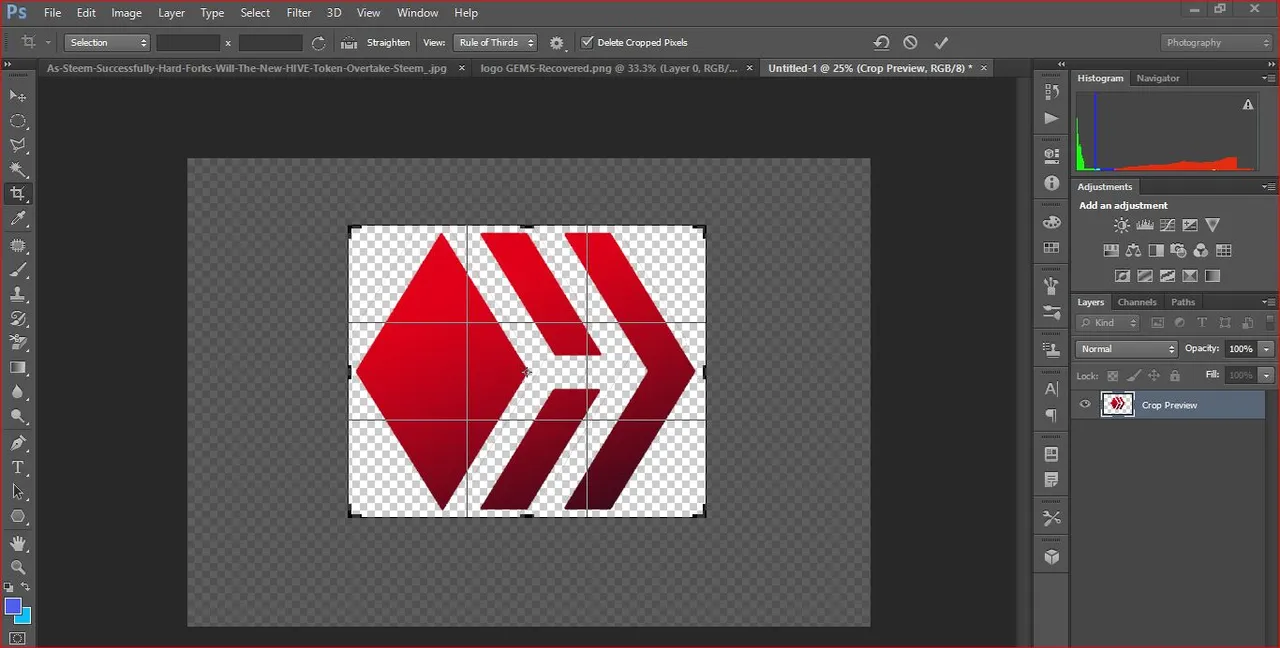
Task: Select the Eraser tool
Action: tap(18, 343)
